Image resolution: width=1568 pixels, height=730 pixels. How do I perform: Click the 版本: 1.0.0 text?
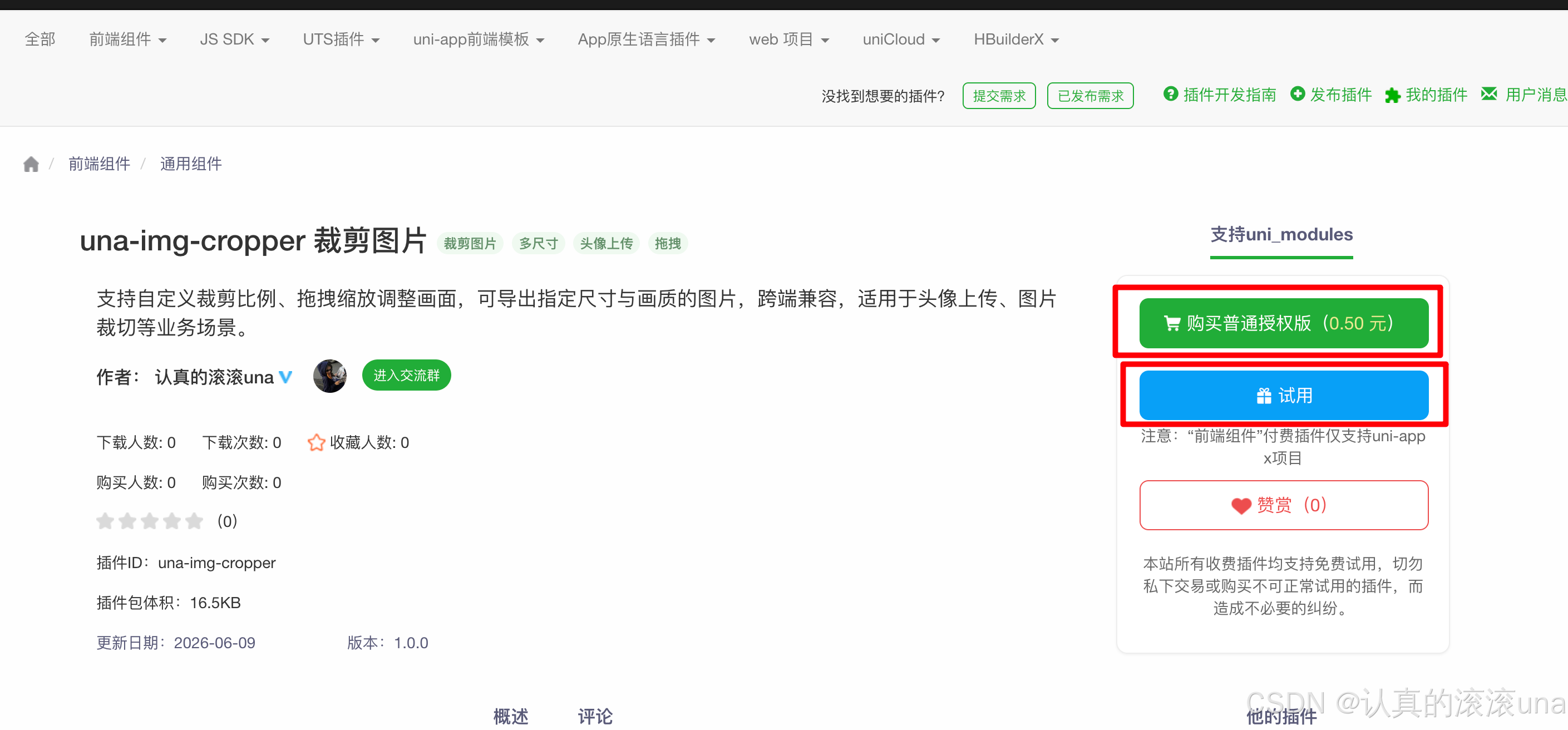coord(388,643)
